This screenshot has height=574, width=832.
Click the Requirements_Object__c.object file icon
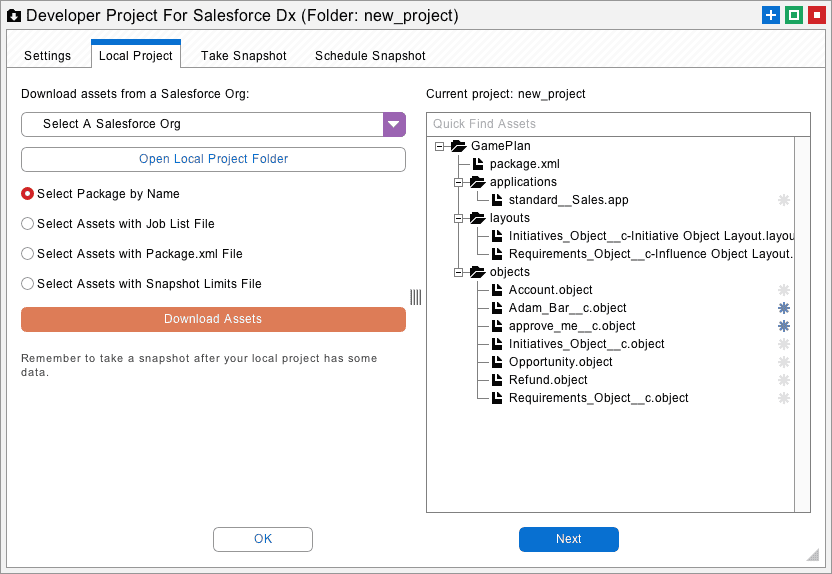click(x=497, y=398)
